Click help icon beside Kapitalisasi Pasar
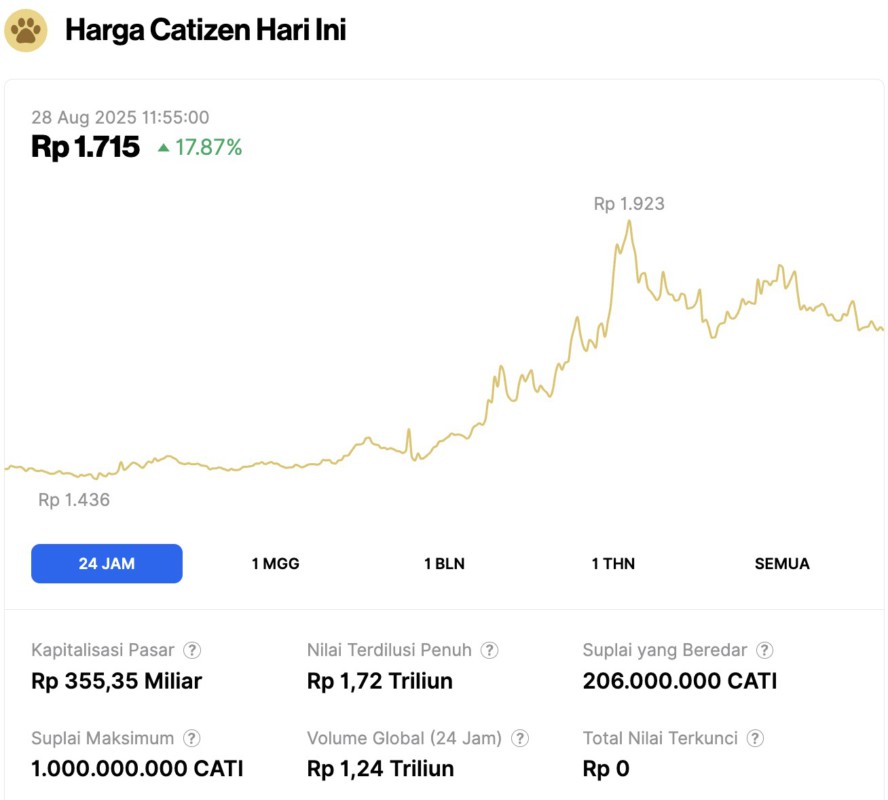 pos(192,650)
